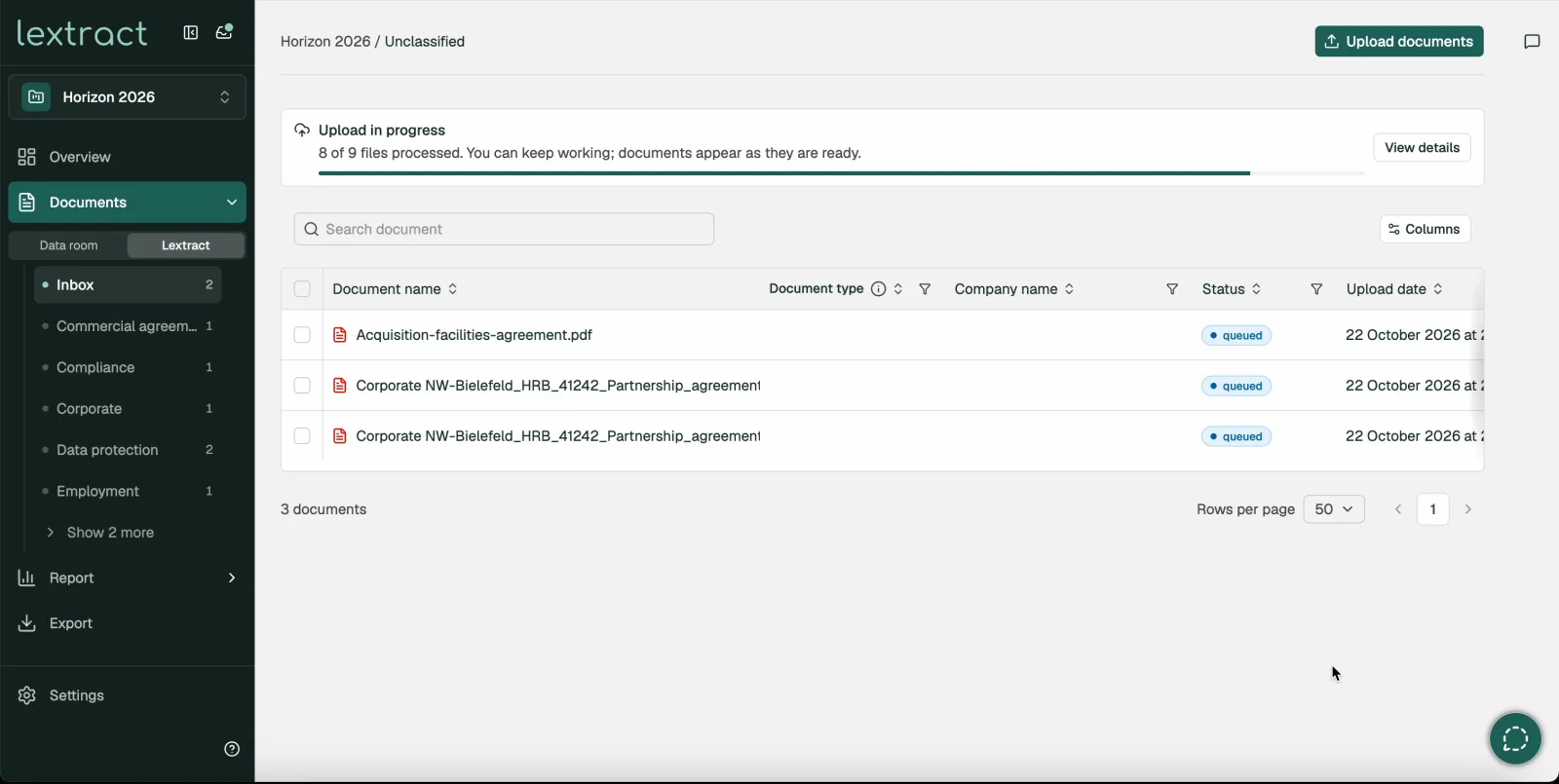Open the chat panel icon top right

tap(1532, 41)
